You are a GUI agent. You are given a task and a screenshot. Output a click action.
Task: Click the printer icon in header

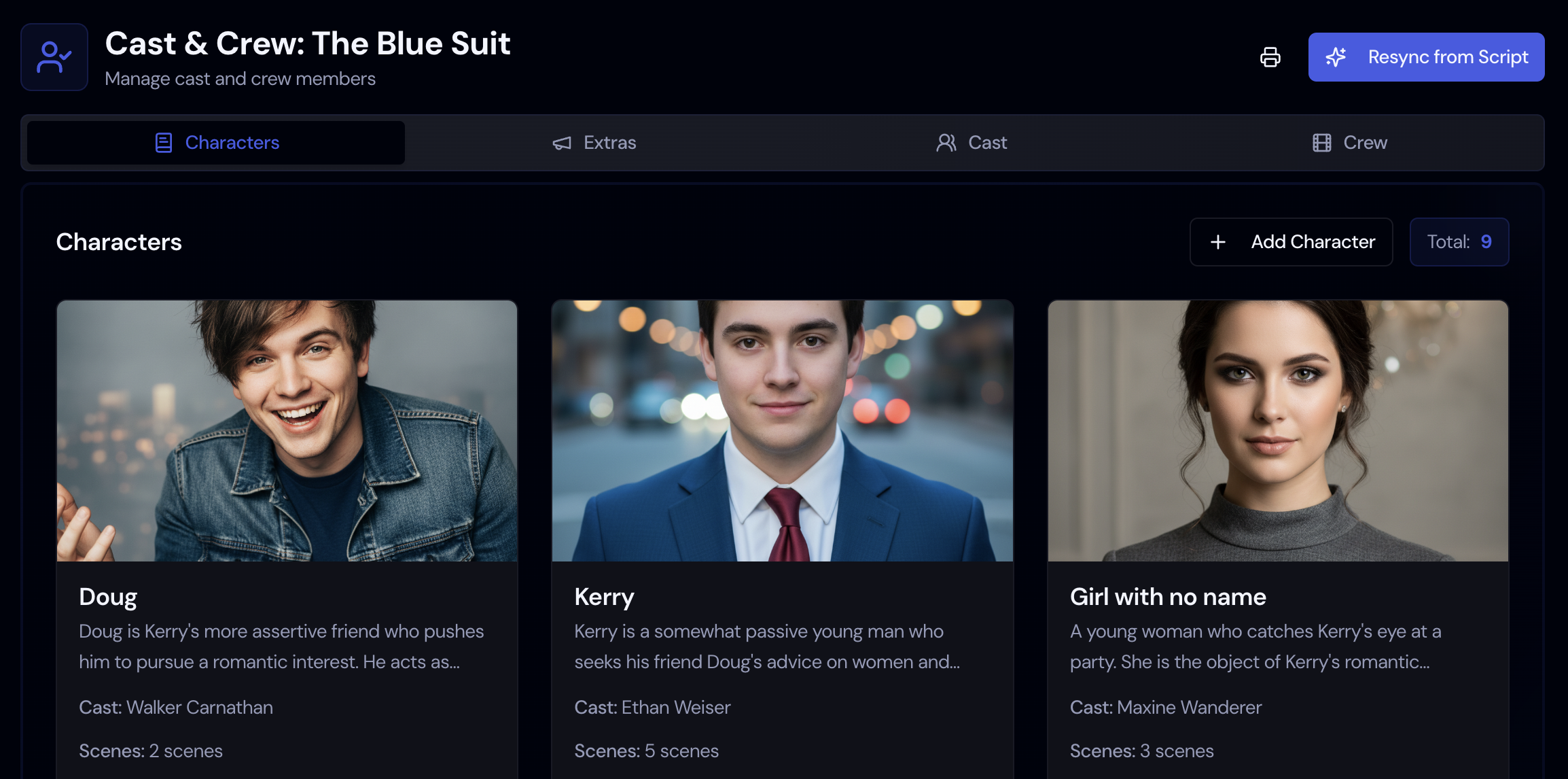[1270, 57]
